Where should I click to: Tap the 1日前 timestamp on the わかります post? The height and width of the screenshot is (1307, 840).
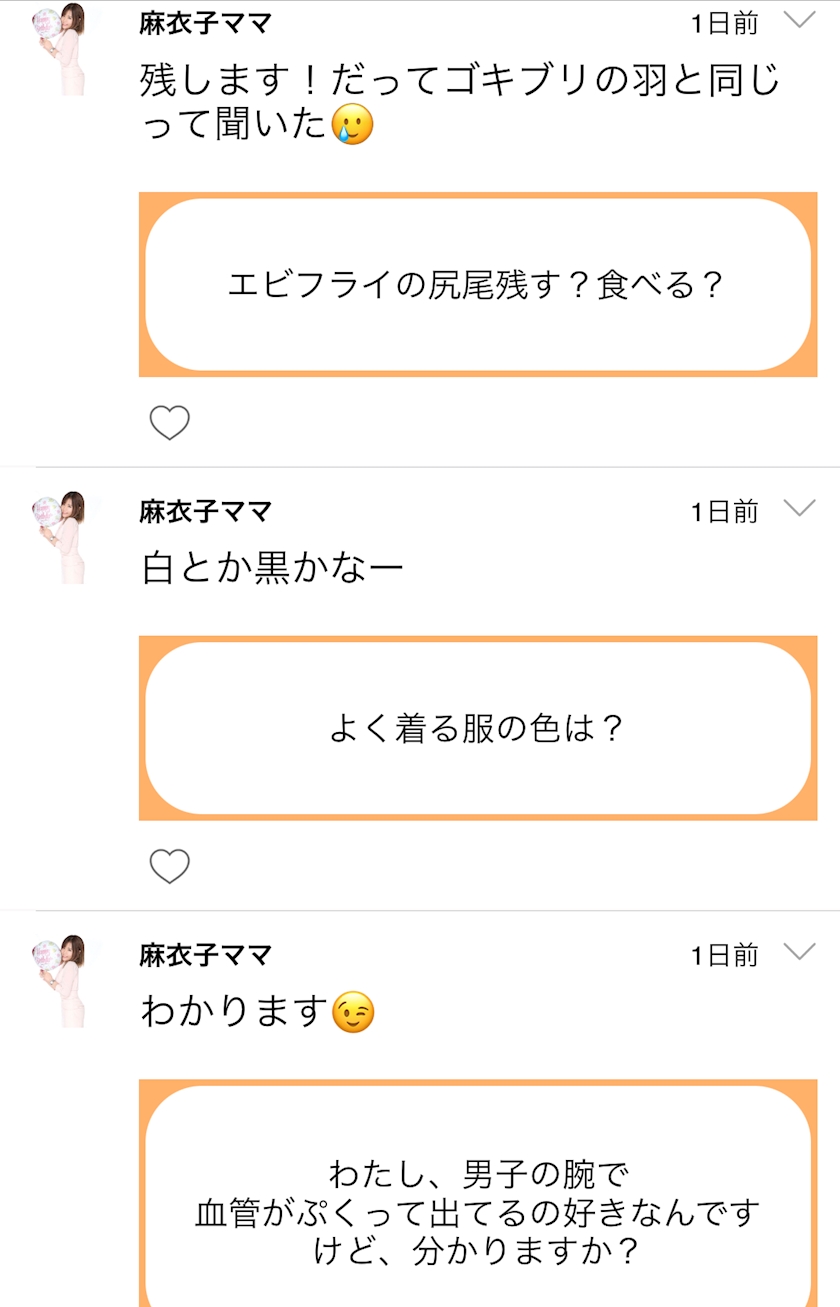point(725,955)
